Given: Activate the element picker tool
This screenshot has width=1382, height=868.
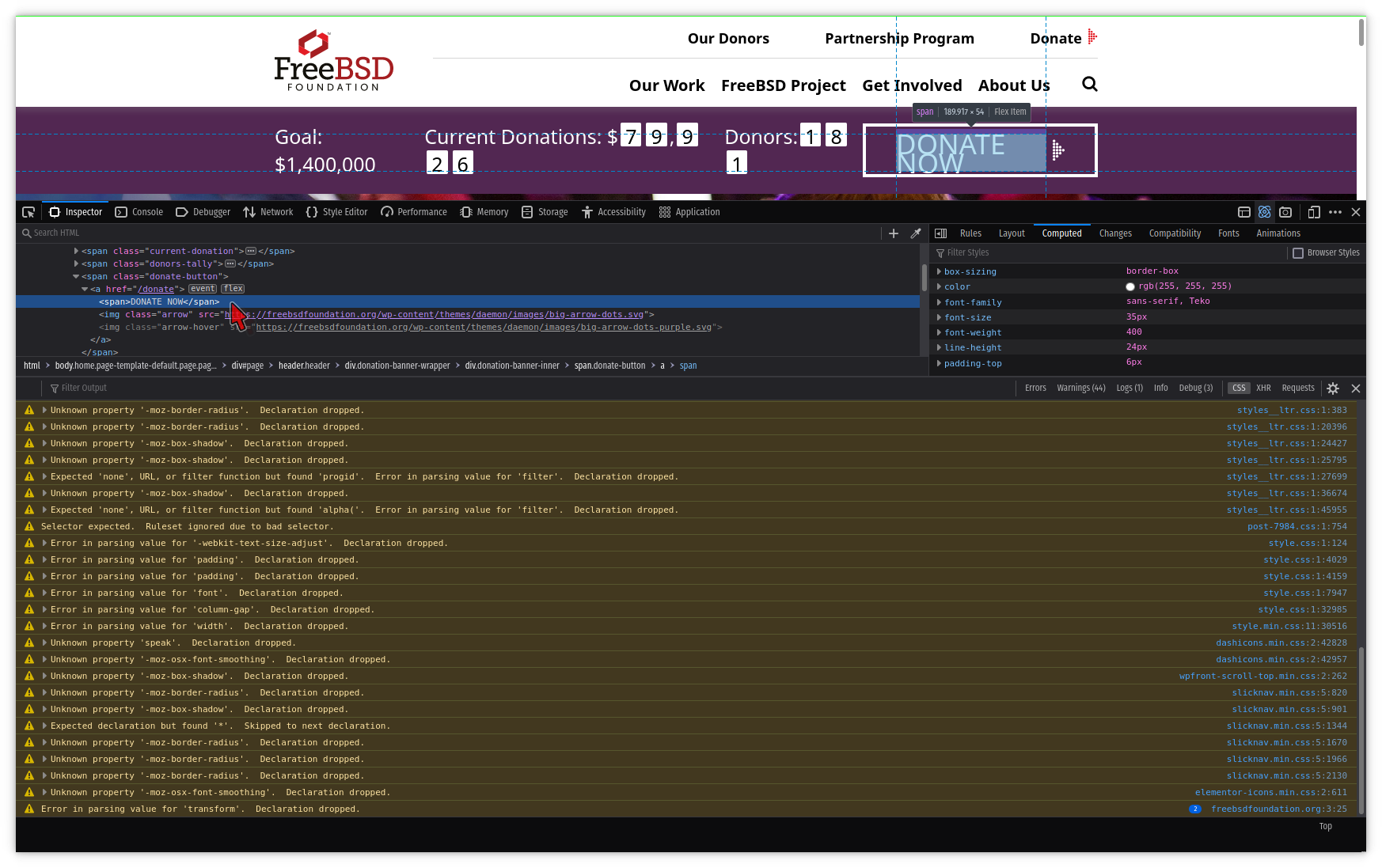Looking at the screenshot, I should point(28,212).
